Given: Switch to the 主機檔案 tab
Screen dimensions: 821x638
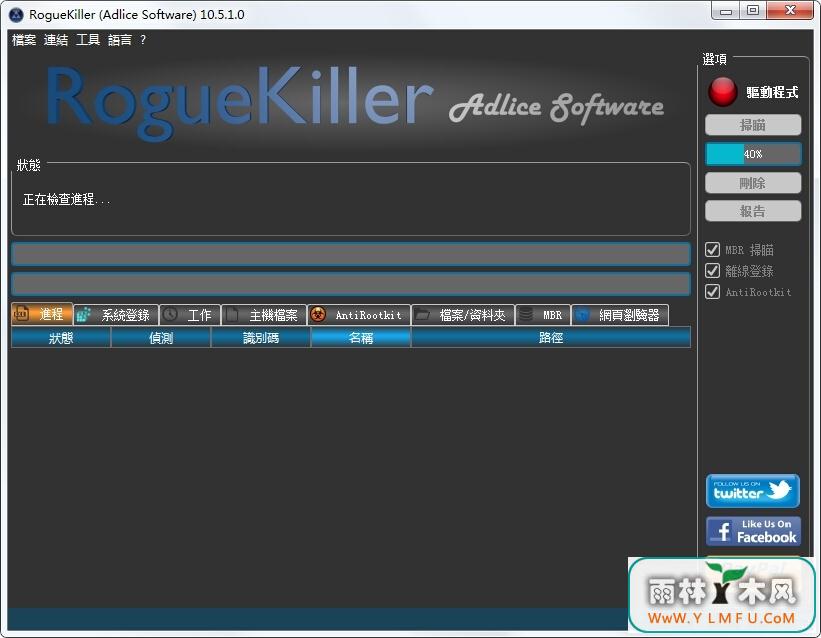Looking at the screenshot, I should pos(263,315).
